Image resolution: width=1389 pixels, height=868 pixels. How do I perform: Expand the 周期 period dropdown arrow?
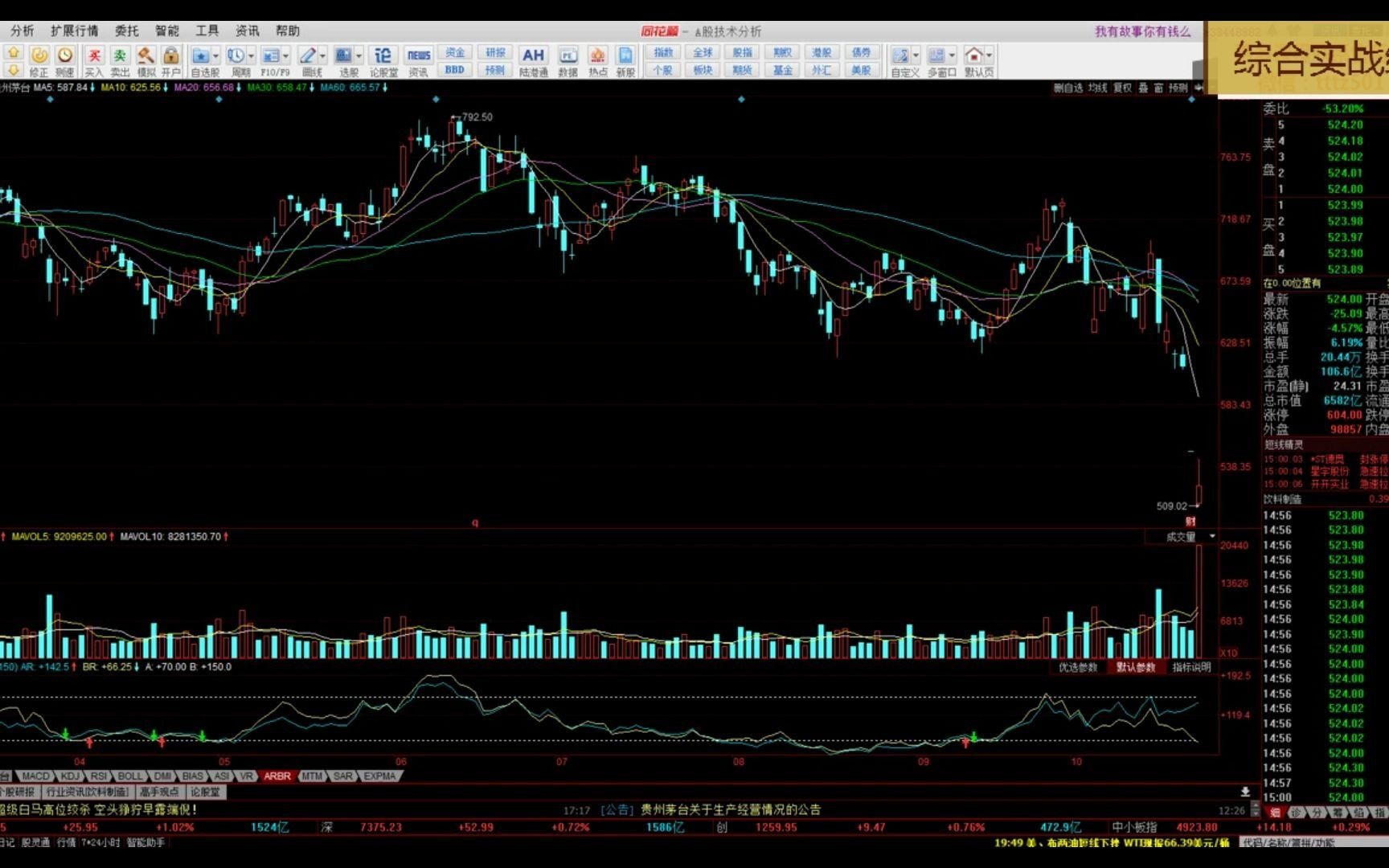click(251, 56)
